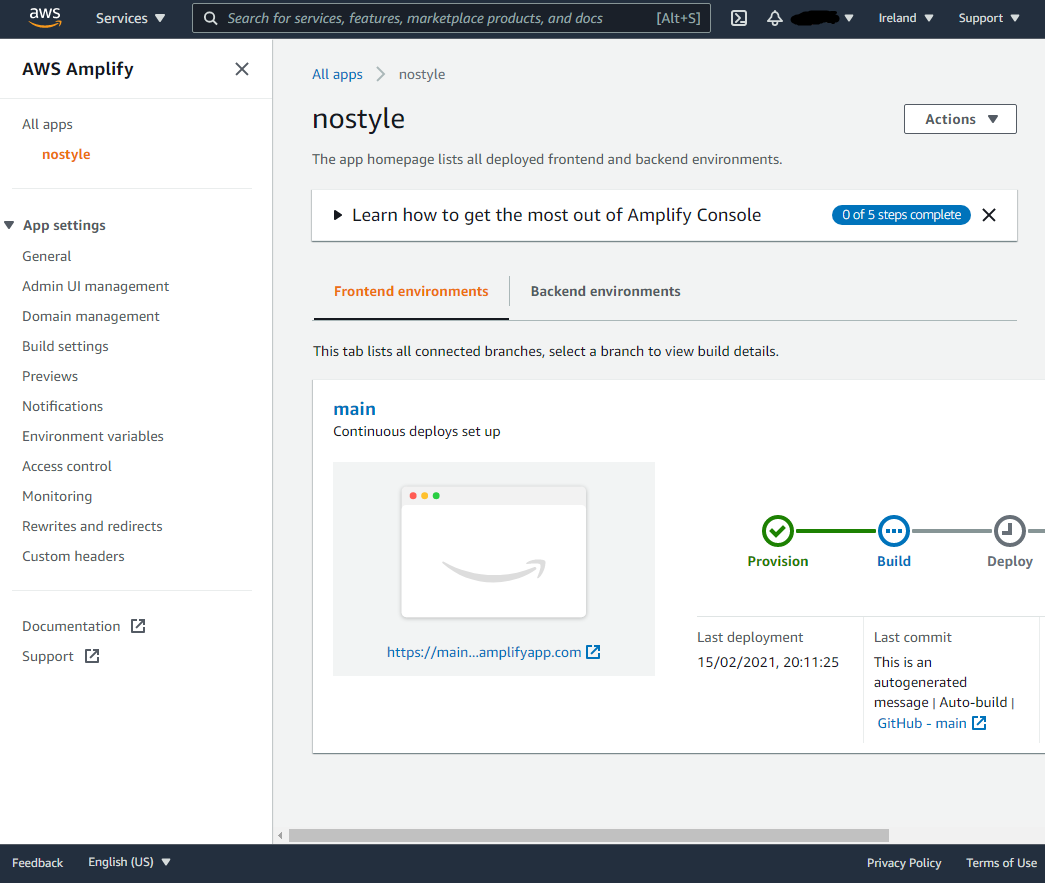Open Custom headers settings

pos(73,556)
